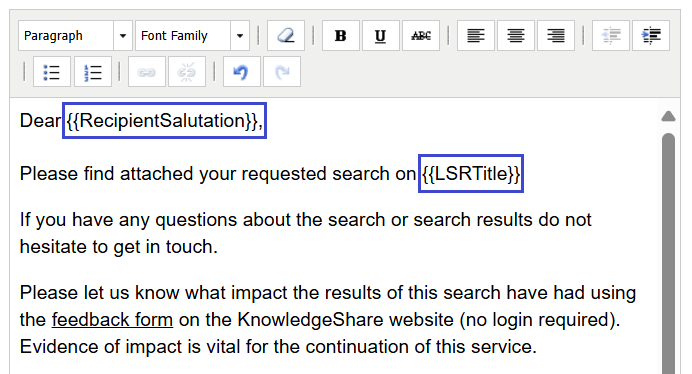Click the remove link (unlink) icon
Screen dimensions: 692x374
(x=187, y=72)
